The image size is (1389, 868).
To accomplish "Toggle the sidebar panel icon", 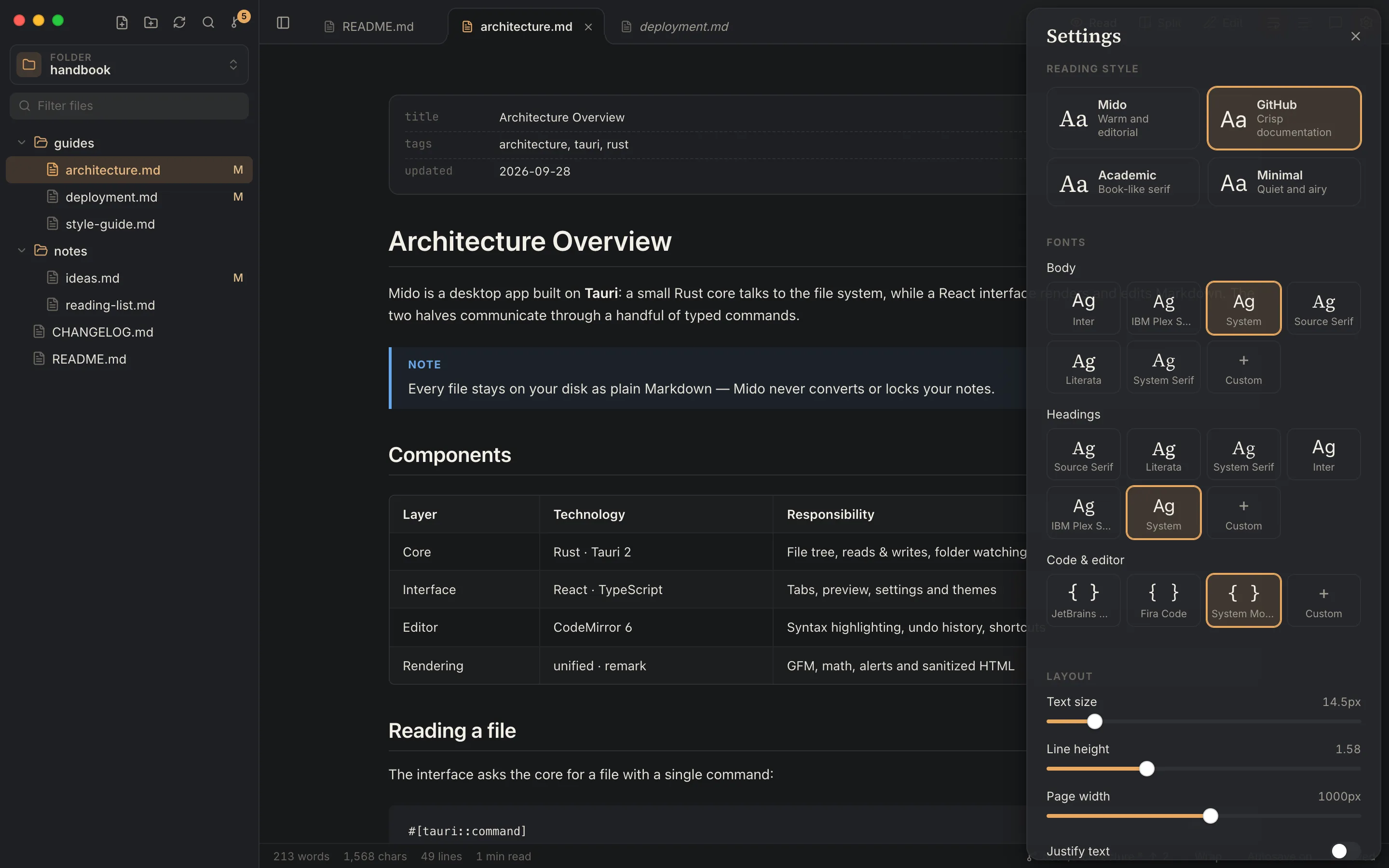I will click(x=283, y=22).
